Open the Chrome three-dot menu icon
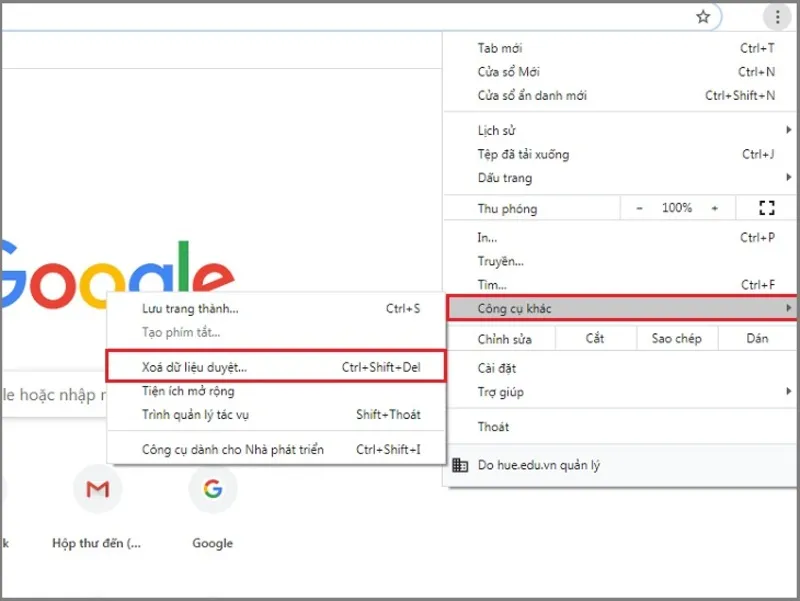800x601 pixels. pyautogui.click(x=777, y=16)
